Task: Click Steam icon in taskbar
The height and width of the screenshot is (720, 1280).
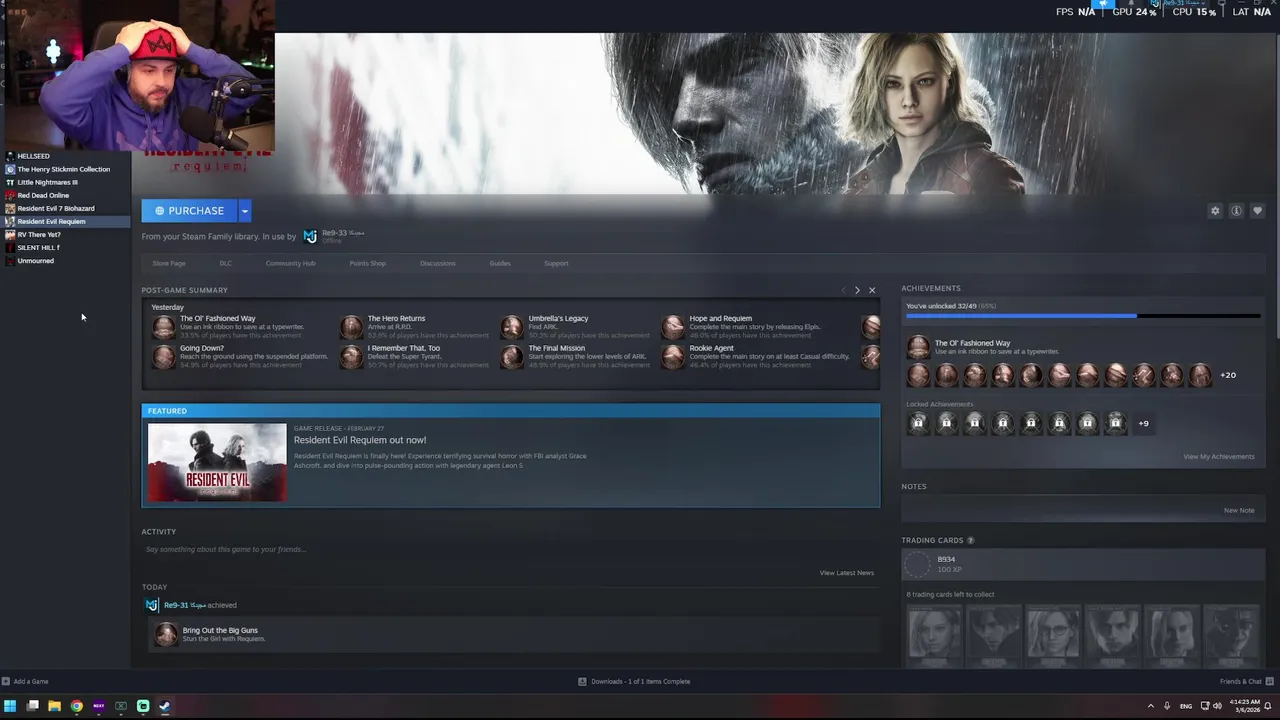Action: pos(165,706)
